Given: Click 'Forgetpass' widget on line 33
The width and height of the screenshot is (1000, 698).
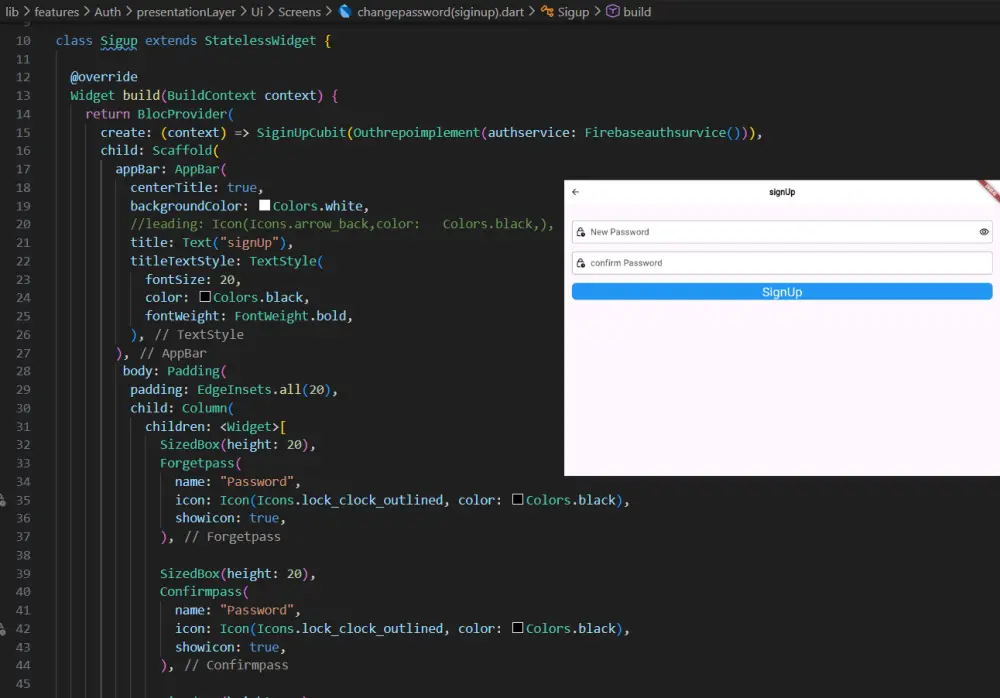Looking at the screenshot, I should pos(197,463).
